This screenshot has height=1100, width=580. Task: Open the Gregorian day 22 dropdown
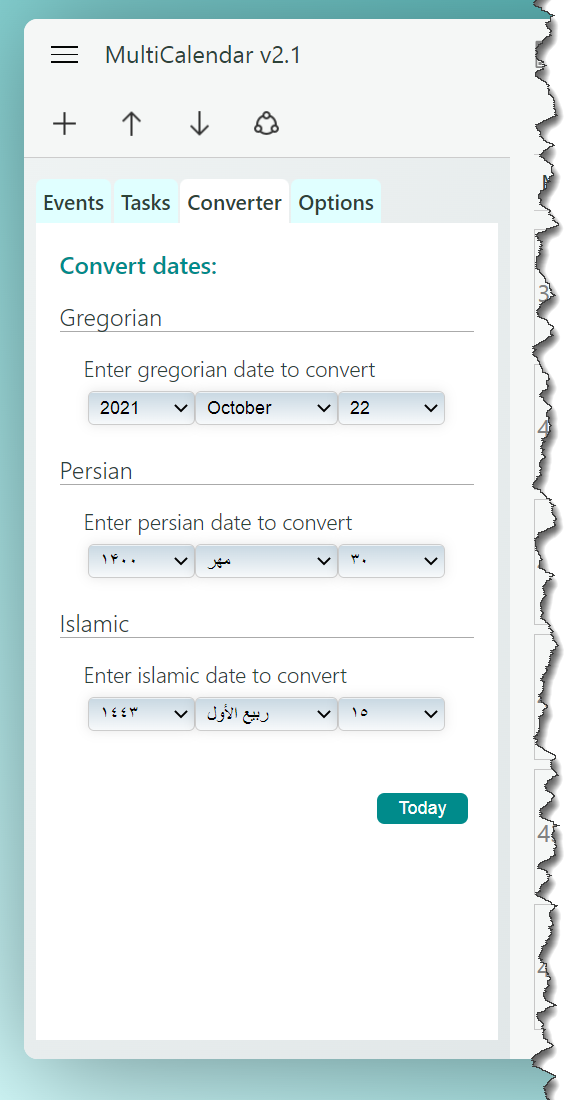(391, 408)
